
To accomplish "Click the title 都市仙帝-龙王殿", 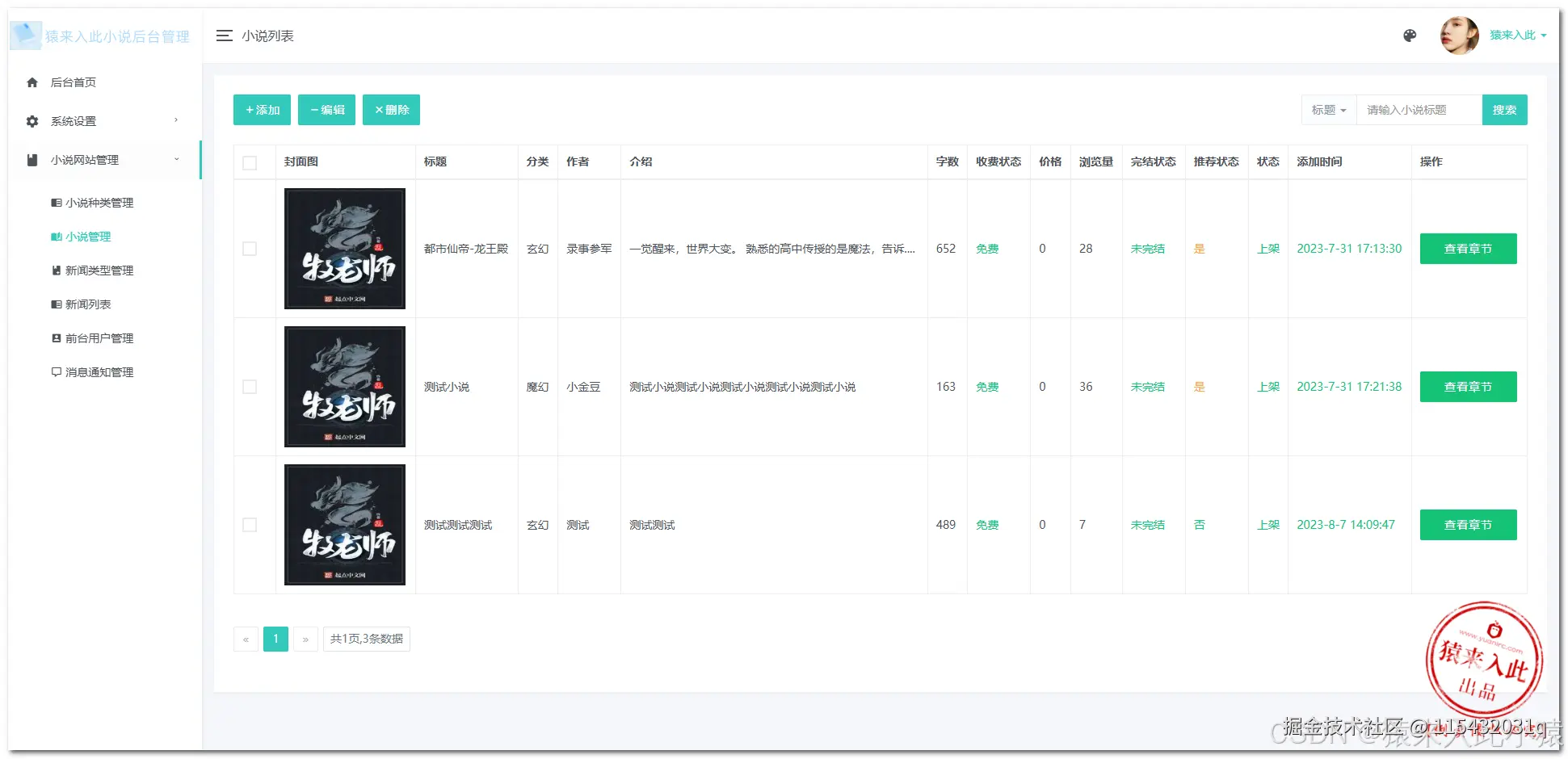I will tap(466, 249).
